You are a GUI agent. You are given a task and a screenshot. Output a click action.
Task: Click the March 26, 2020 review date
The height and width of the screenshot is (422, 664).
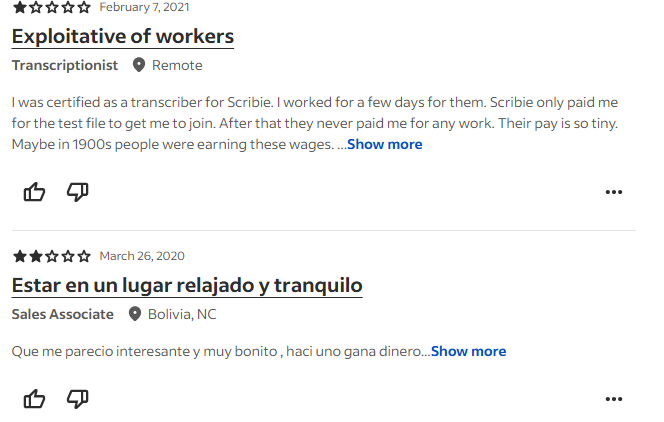pyautogui.click(x=142, y=256)
